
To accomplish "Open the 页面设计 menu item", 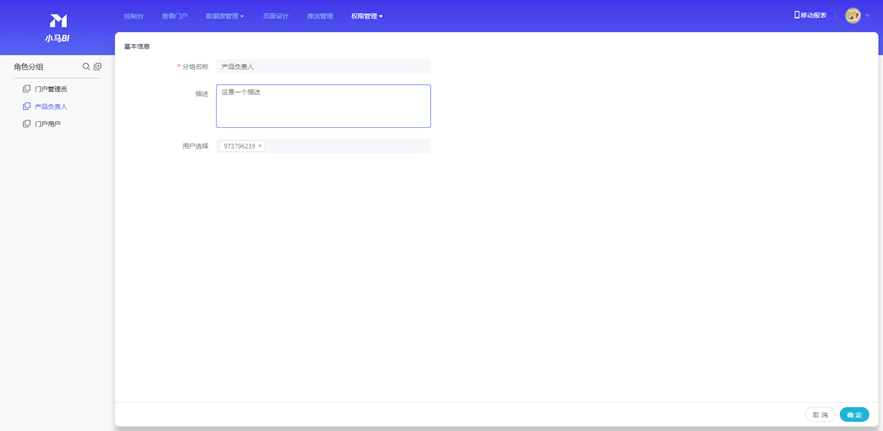I will pyautogui.click(x=275, y=17).
